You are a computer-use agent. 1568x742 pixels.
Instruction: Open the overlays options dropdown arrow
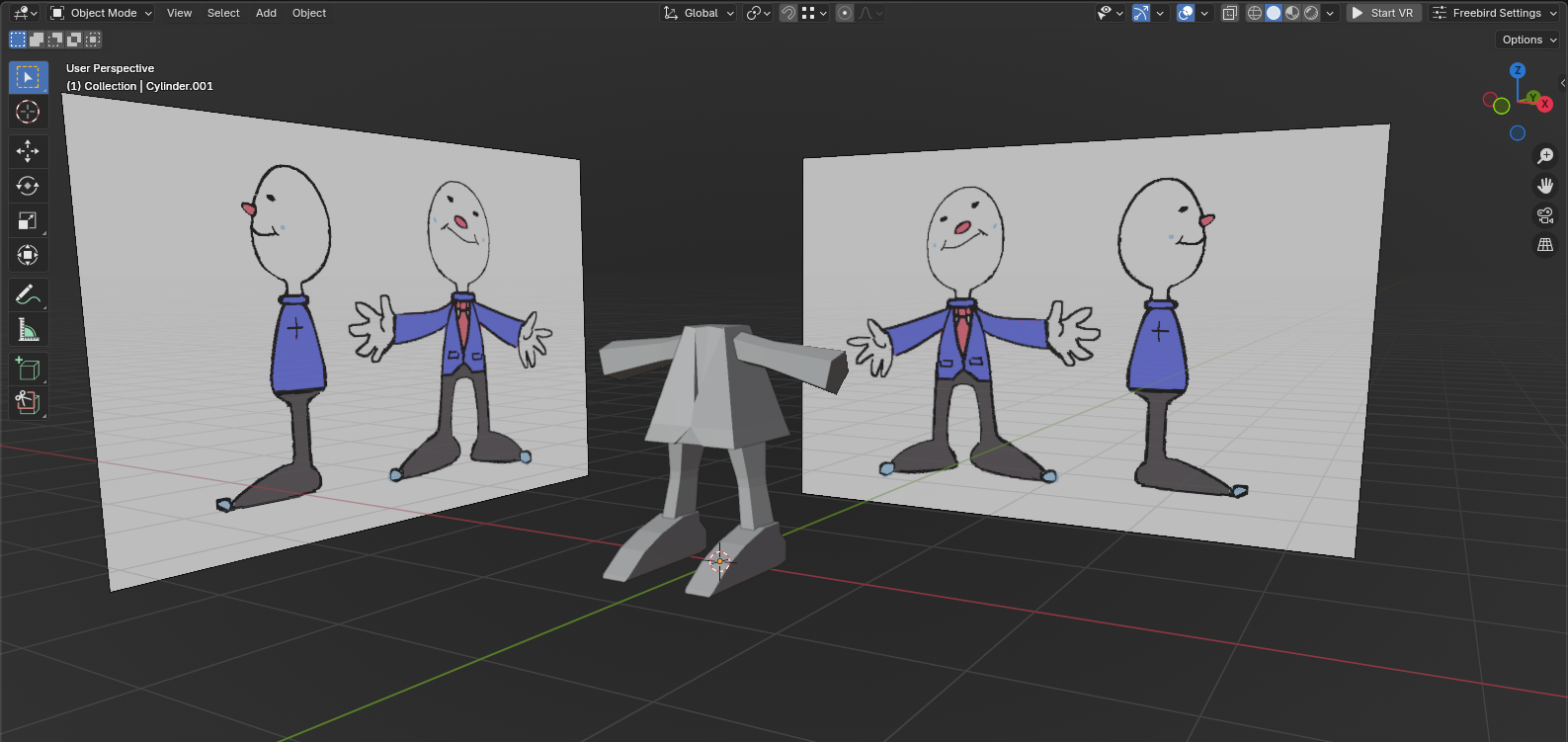coord(1204,13)
